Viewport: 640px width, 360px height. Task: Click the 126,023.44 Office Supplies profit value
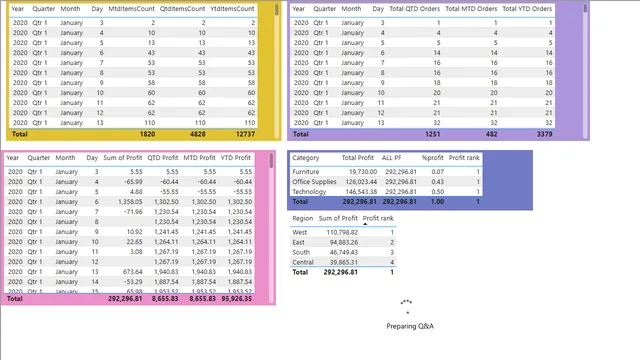pyautogui.click(x=361, y=182)
